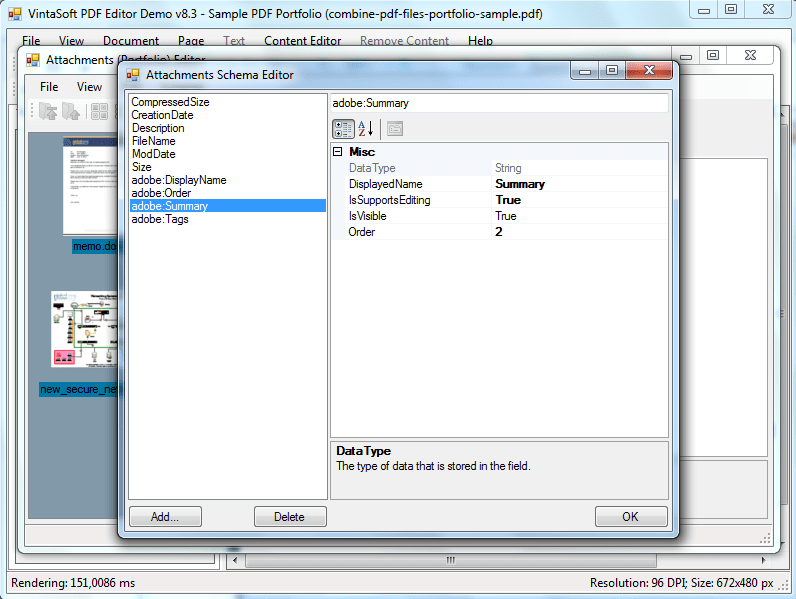Open File menu in main window
This screenshot has height=599, width=796.
tap(31, 41)
